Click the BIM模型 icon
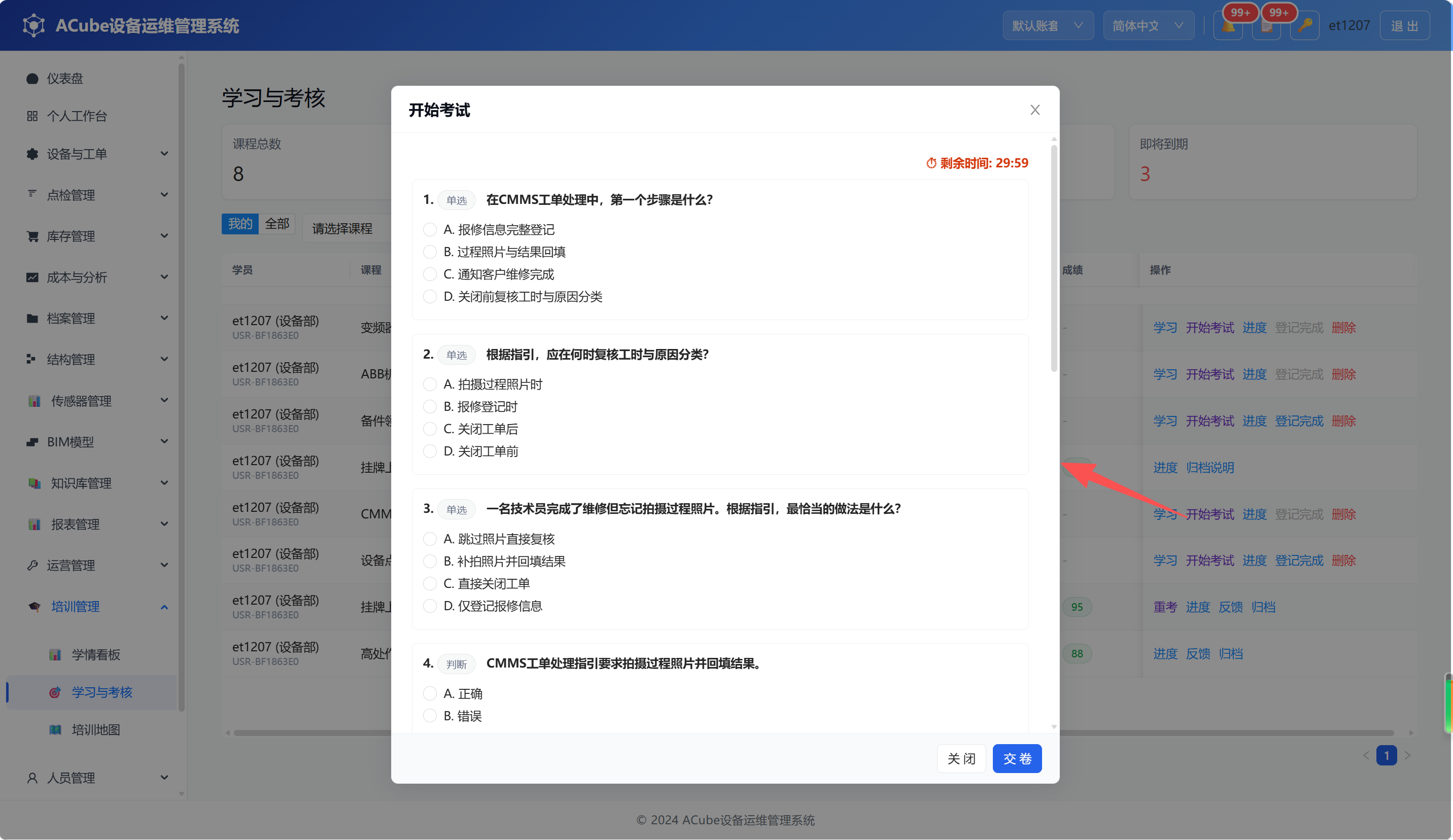This screenshot has height=840, width=1453. click(32, 442)
